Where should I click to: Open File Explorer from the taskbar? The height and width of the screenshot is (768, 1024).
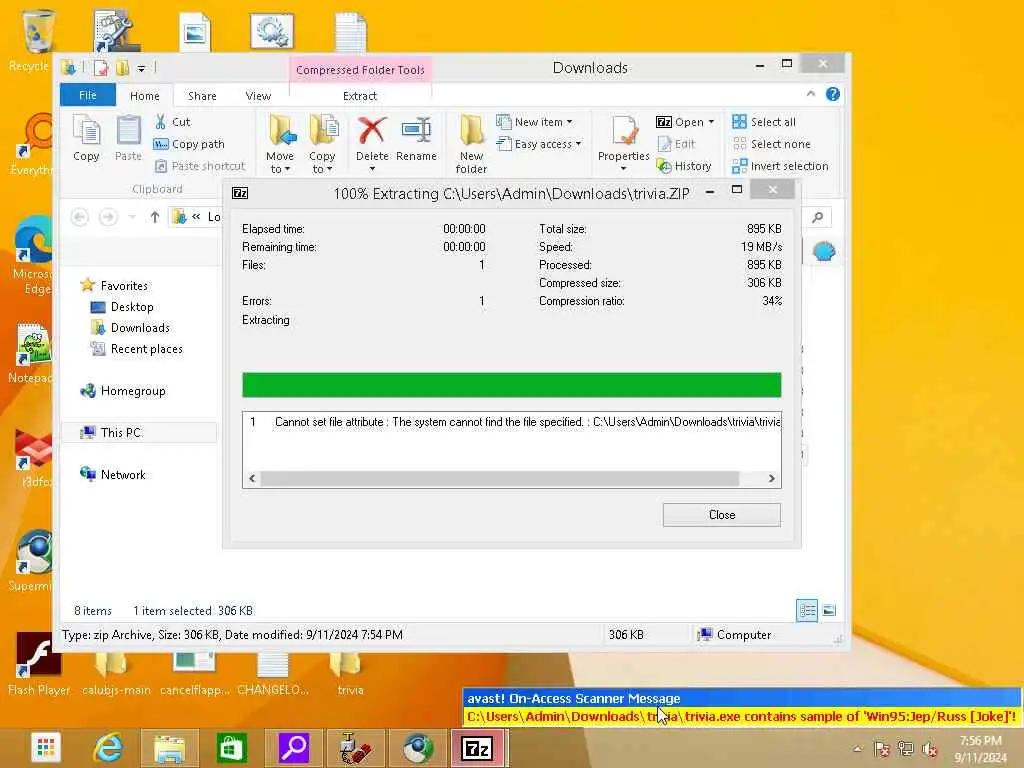[x=169, y=748]
